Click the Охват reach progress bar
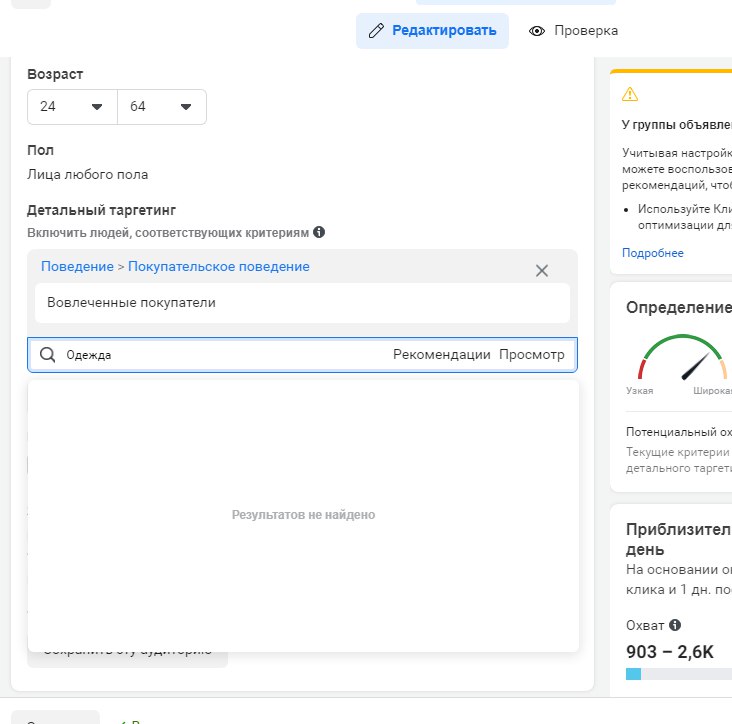This screenshot has width=732, height=724. point(679,674)
